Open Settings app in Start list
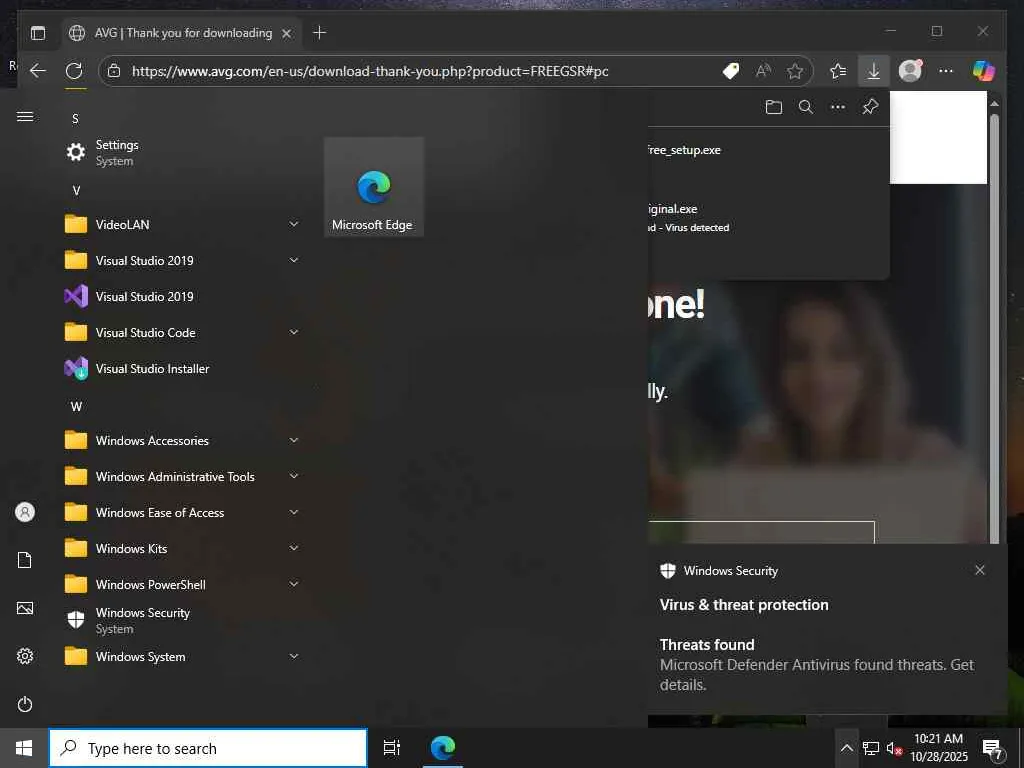 tap(183, 152)
